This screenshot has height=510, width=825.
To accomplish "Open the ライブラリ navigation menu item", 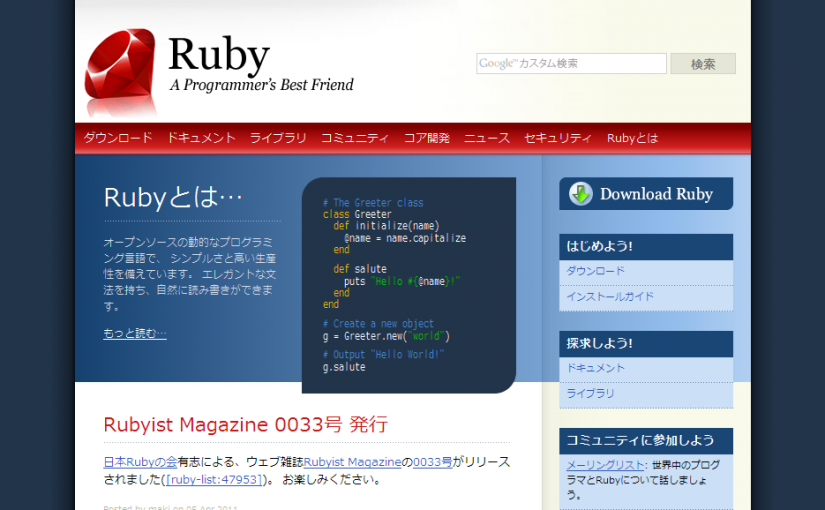I will (x=278, y=138).
